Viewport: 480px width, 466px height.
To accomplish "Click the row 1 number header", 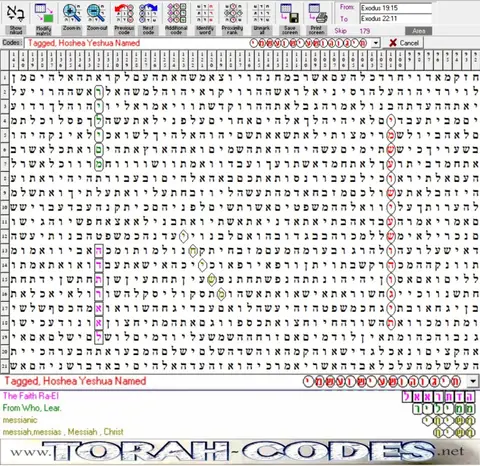I will click(x=4, y=78).
